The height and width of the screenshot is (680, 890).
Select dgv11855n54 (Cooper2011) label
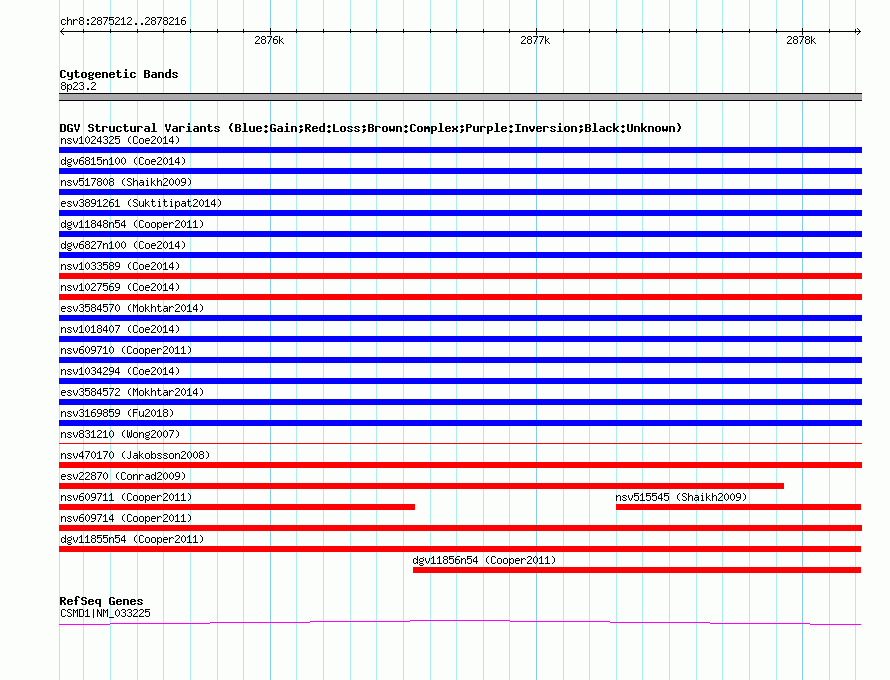click(x=132, y=539)
